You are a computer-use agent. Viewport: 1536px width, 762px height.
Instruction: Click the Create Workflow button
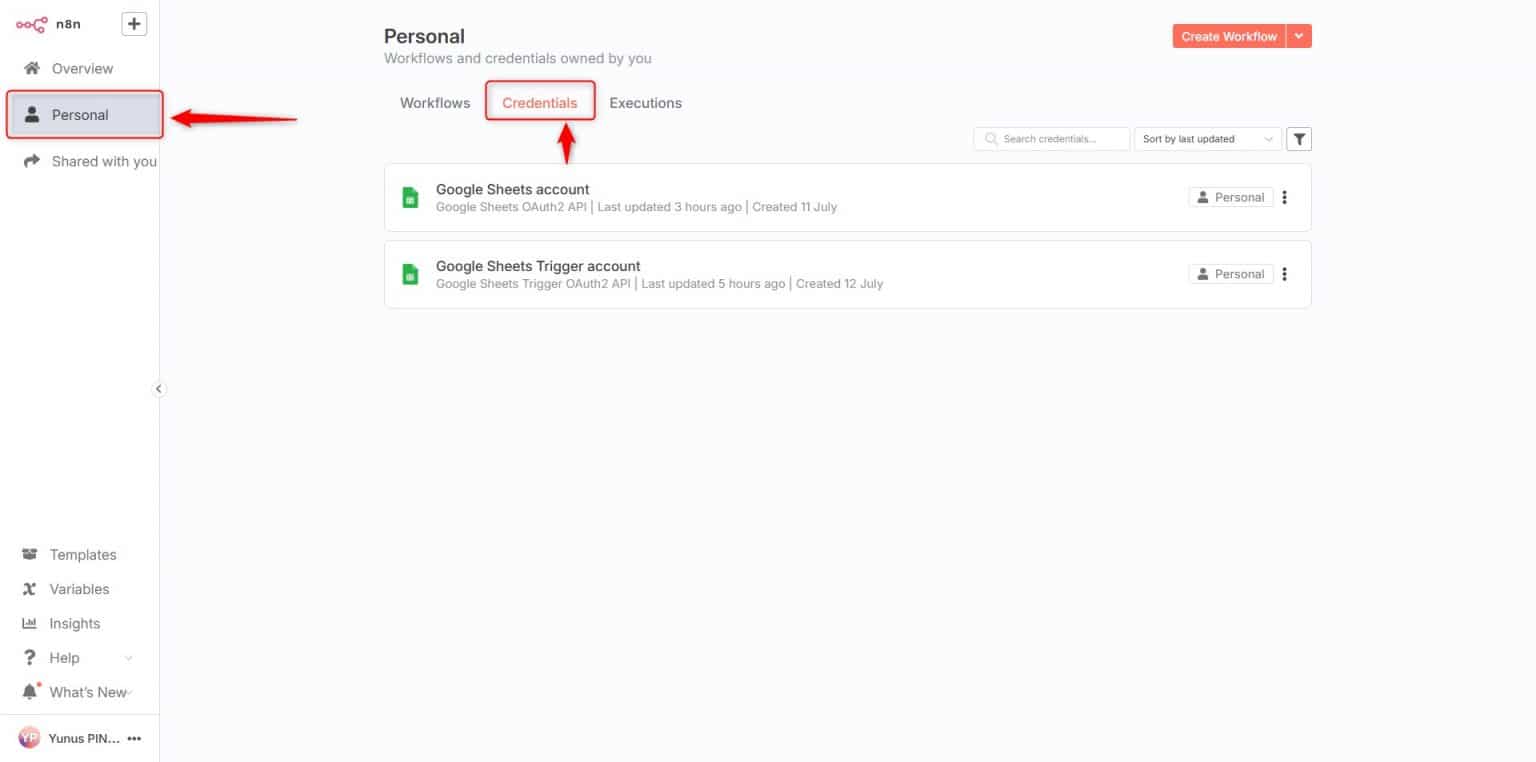(x=1228, y=35)
